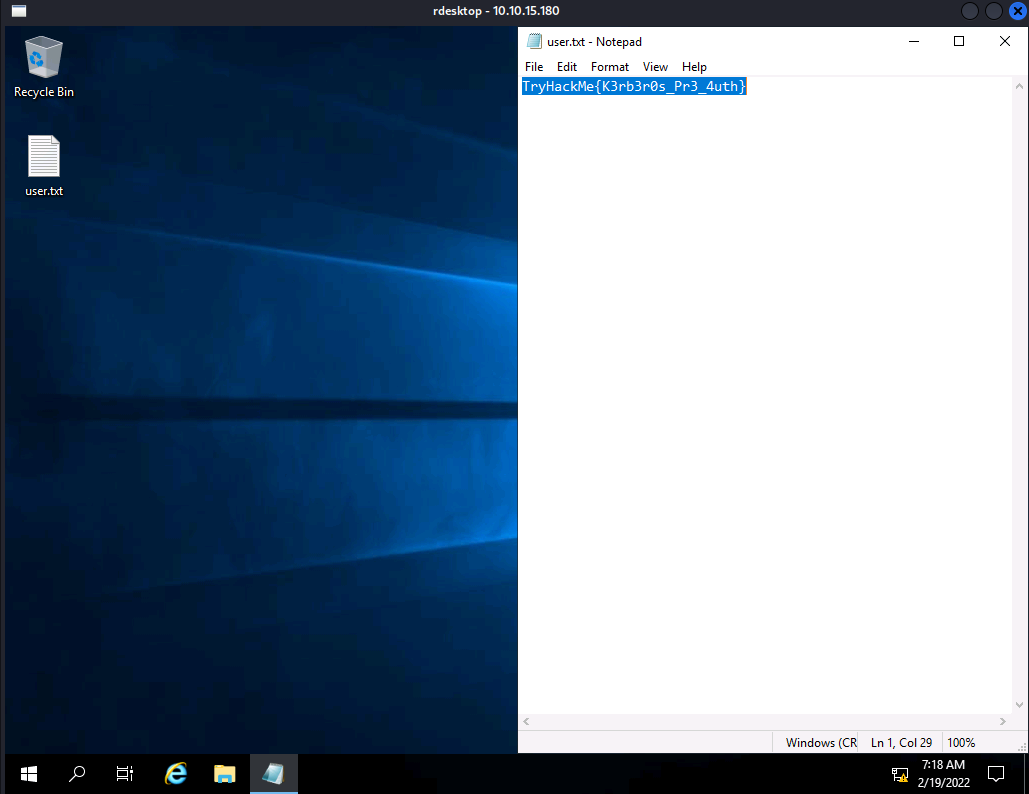
Task: Click the Notepad taskbar button
Action: (274, 774)
